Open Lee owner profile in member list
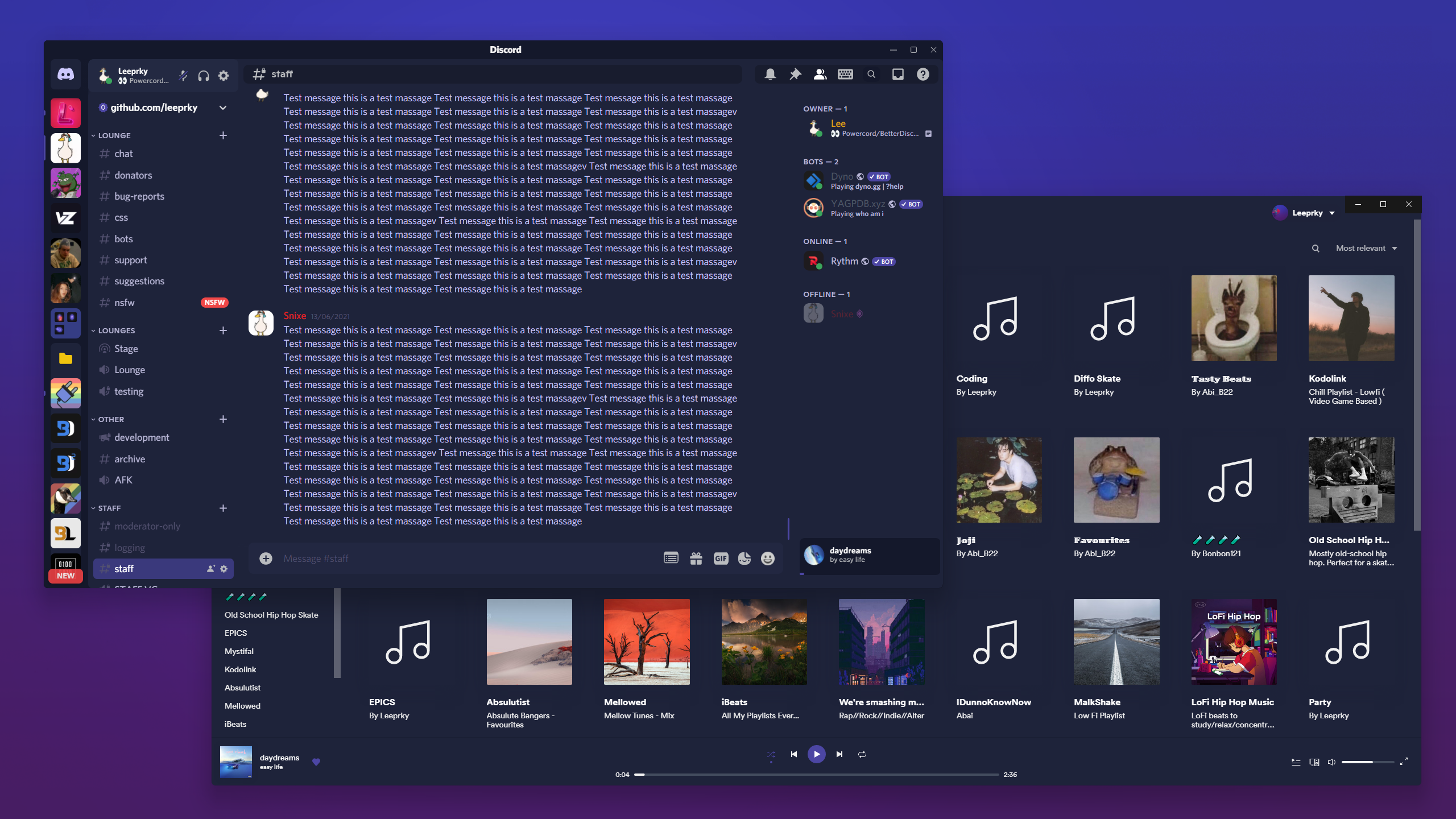This screenshot has height=819, width=1456. [868, 128]
